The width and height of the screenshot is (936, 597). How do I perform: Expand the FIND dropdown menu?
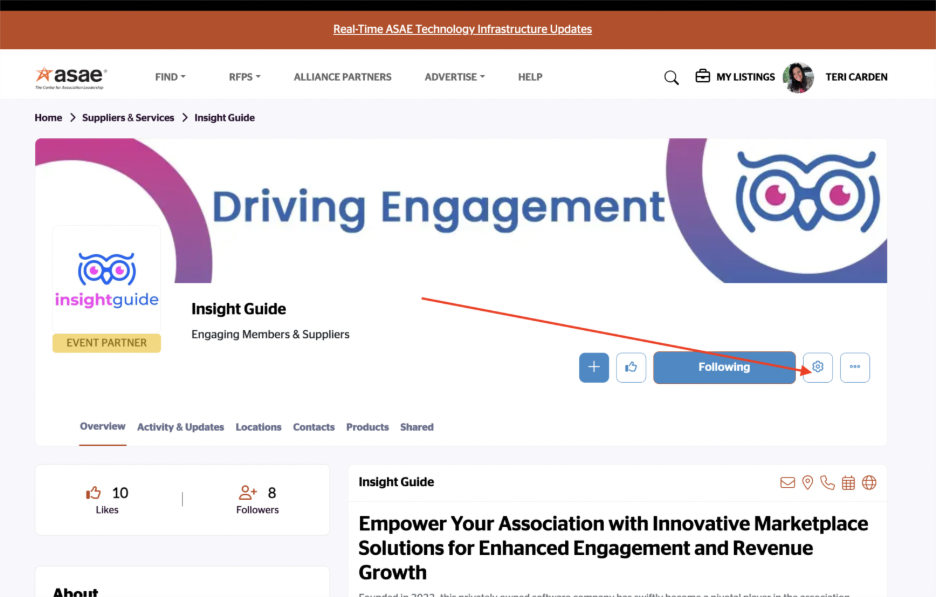(x=170, y=77)
